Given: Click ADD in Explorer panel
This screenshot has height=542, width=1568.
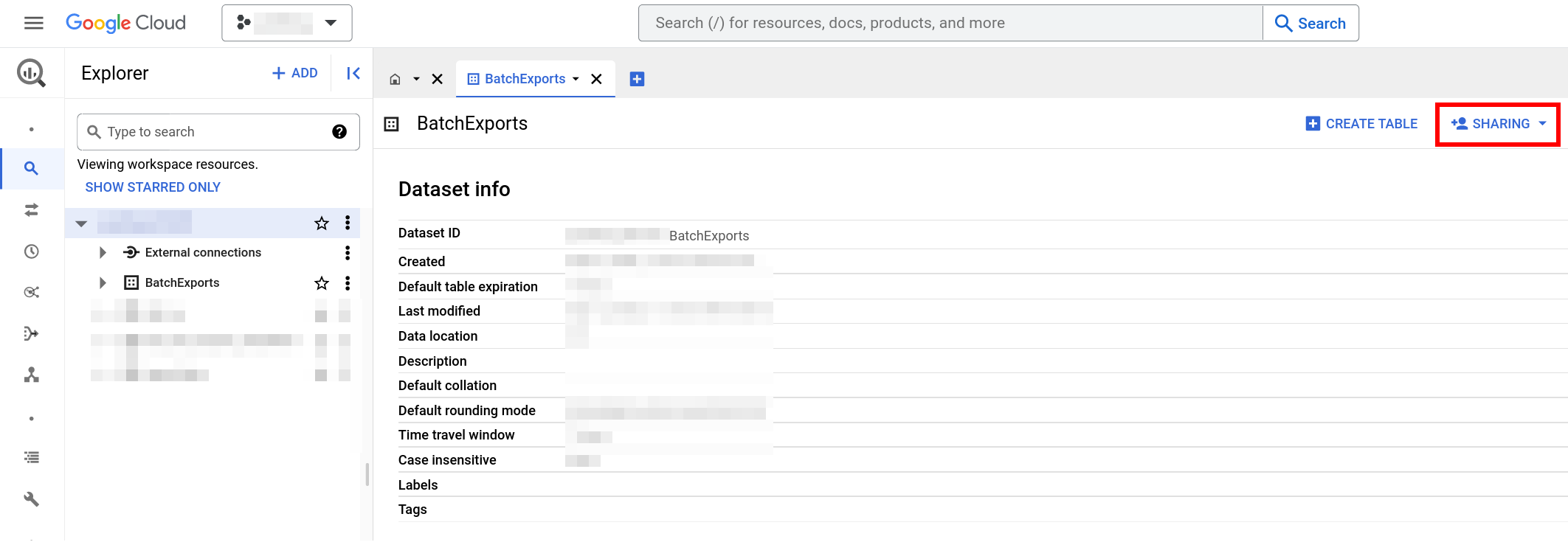Looking at the screenshot, I should (295, 73).
